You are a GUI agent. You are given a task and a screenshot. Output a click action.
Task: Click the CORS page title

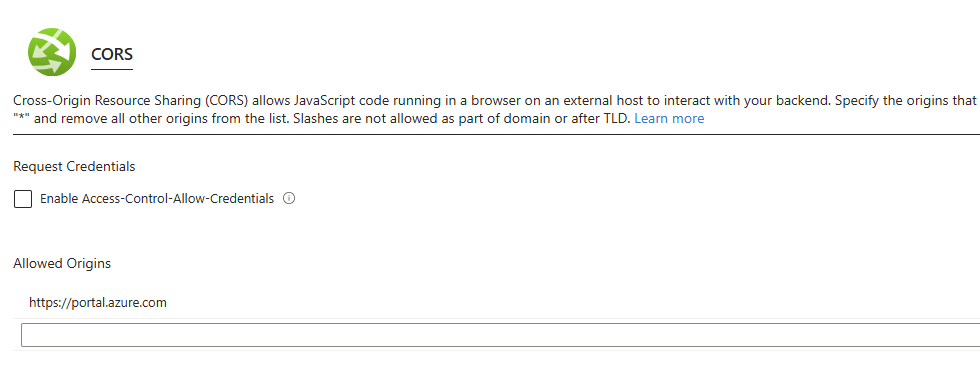click(x=112, y=54)
